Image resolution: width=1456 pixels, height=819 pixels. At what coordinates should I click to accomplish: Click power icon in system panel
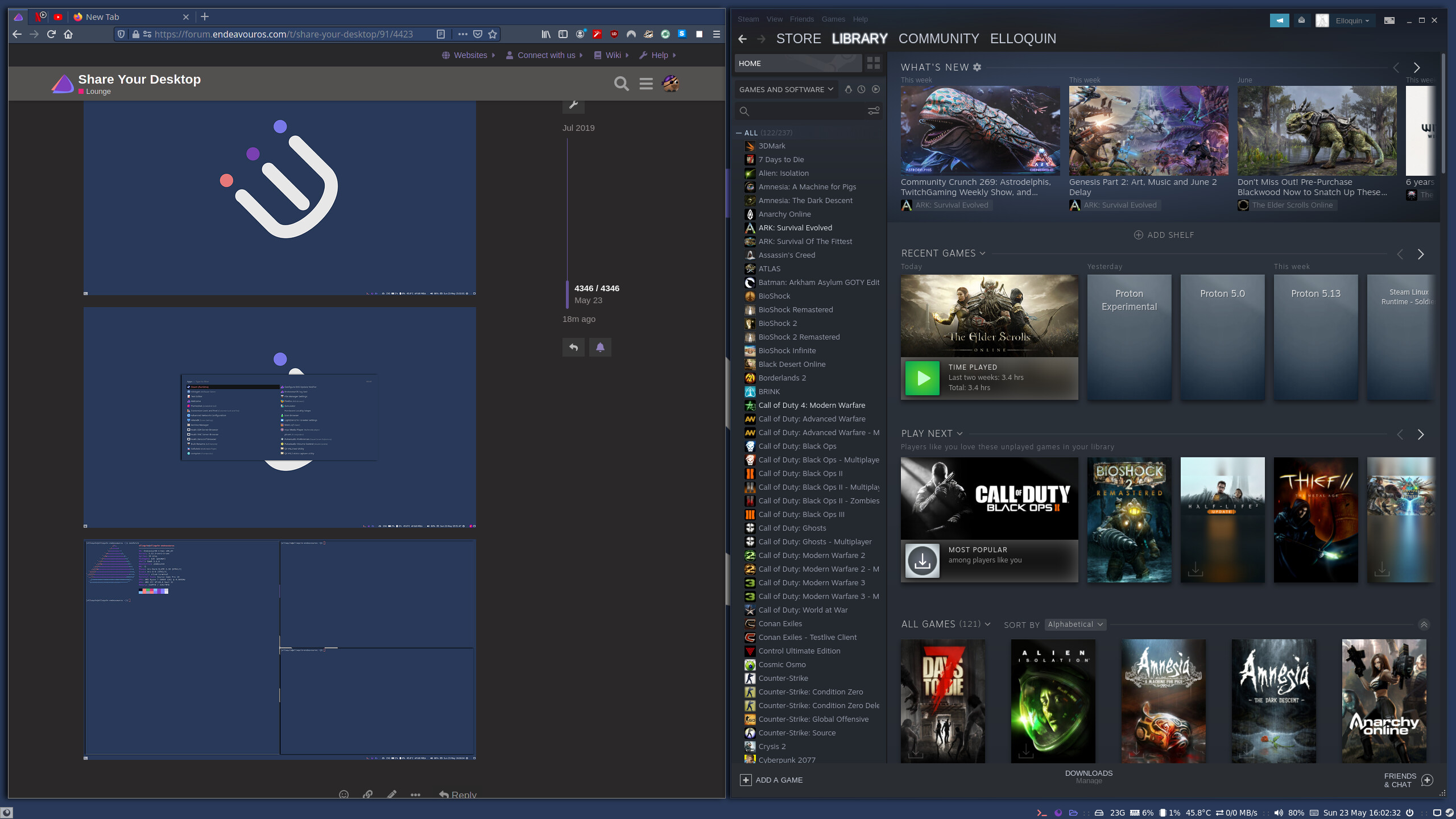1410,813
